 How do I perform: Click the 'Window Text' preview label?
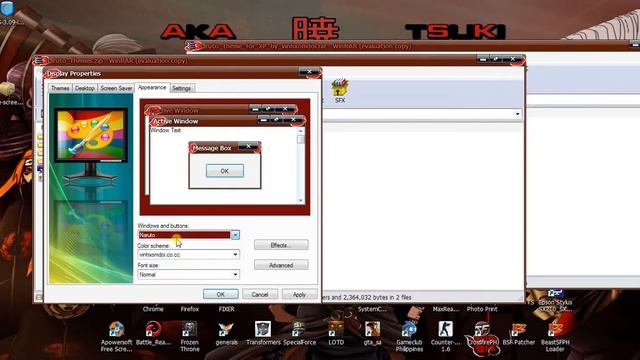click(x=165, y=130)
